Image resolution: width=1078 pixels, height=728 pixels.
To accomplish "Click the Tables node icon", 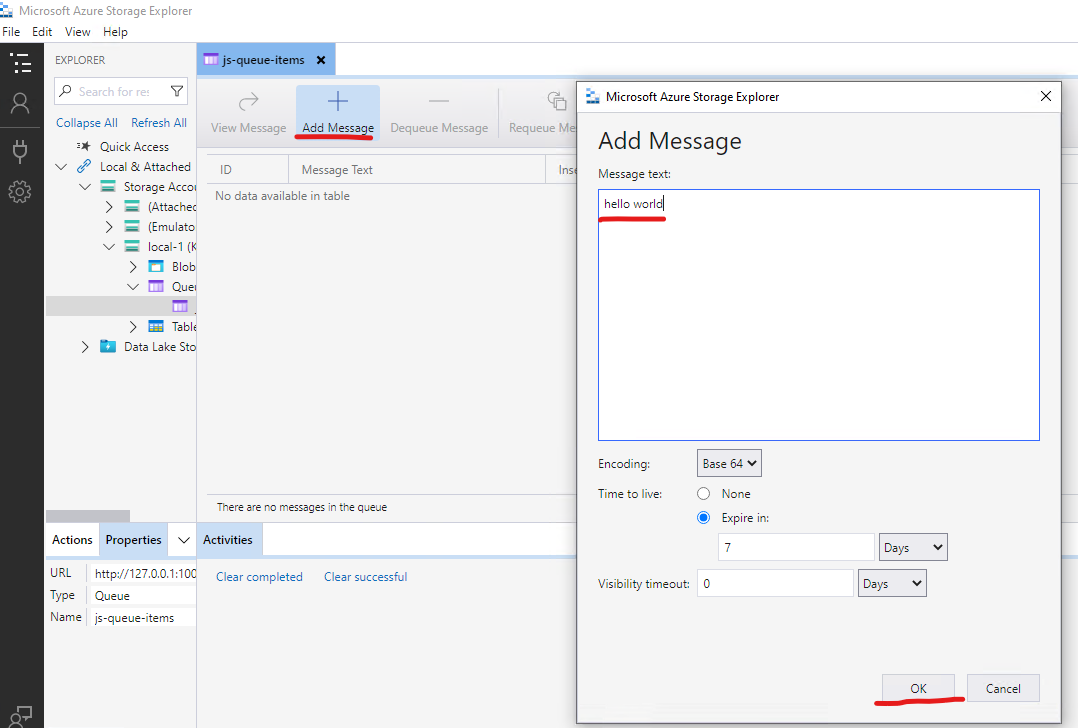I will tap(156, 326).
